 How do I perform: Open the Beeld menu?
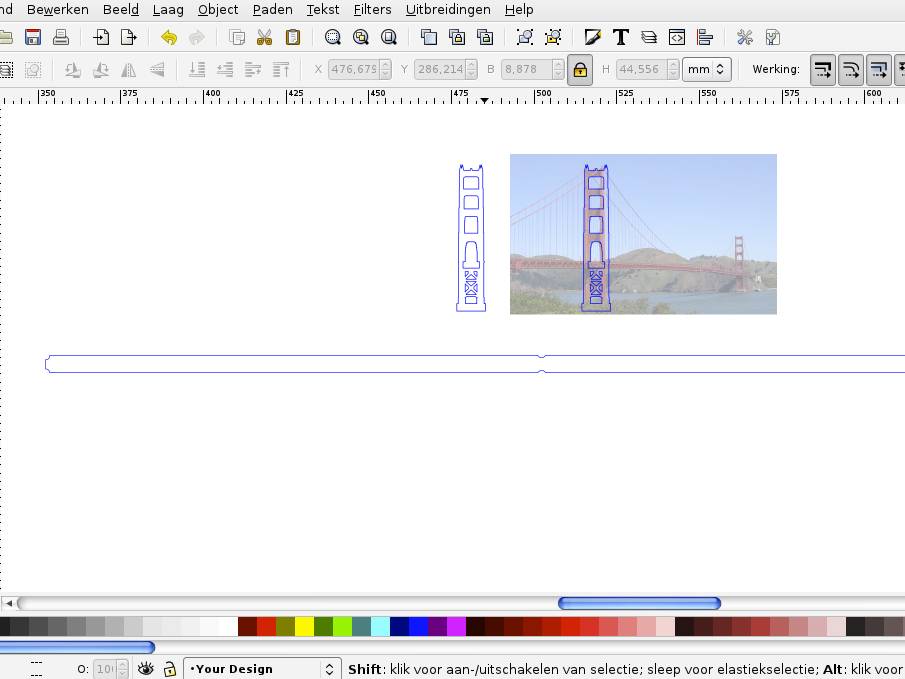[x=121, y=10]
